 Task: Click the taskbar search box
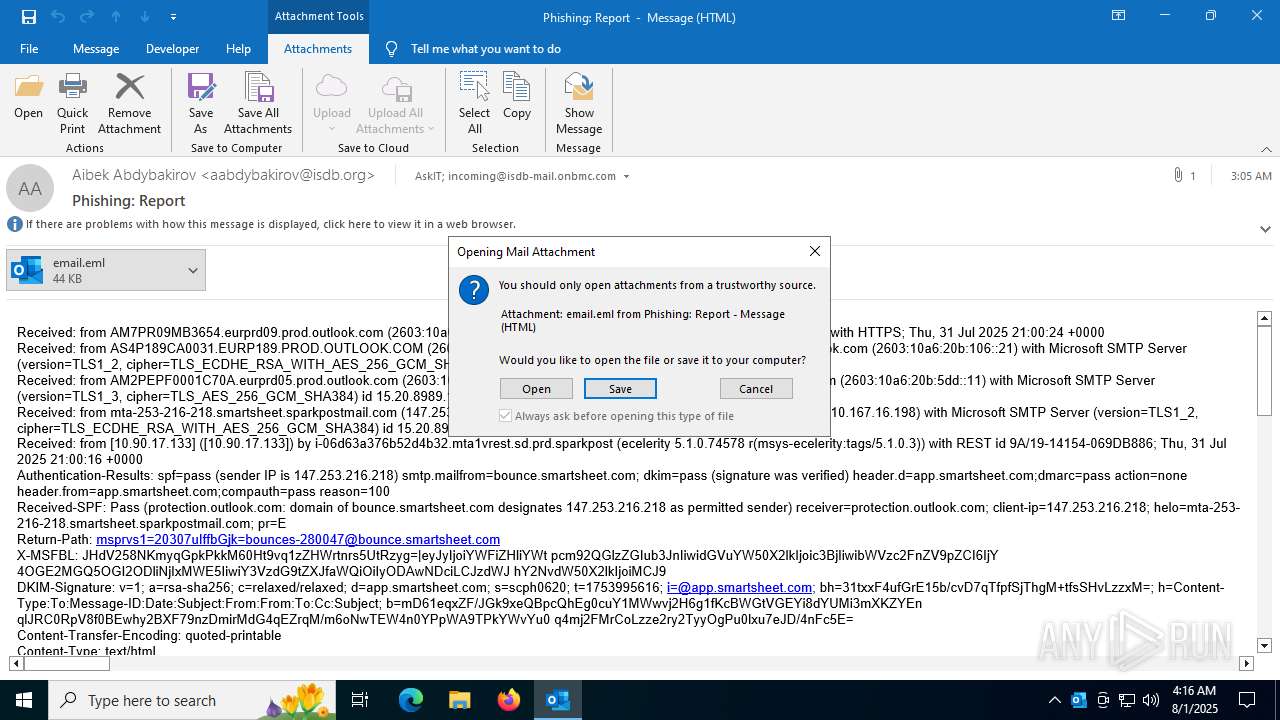tap(193, 700)
